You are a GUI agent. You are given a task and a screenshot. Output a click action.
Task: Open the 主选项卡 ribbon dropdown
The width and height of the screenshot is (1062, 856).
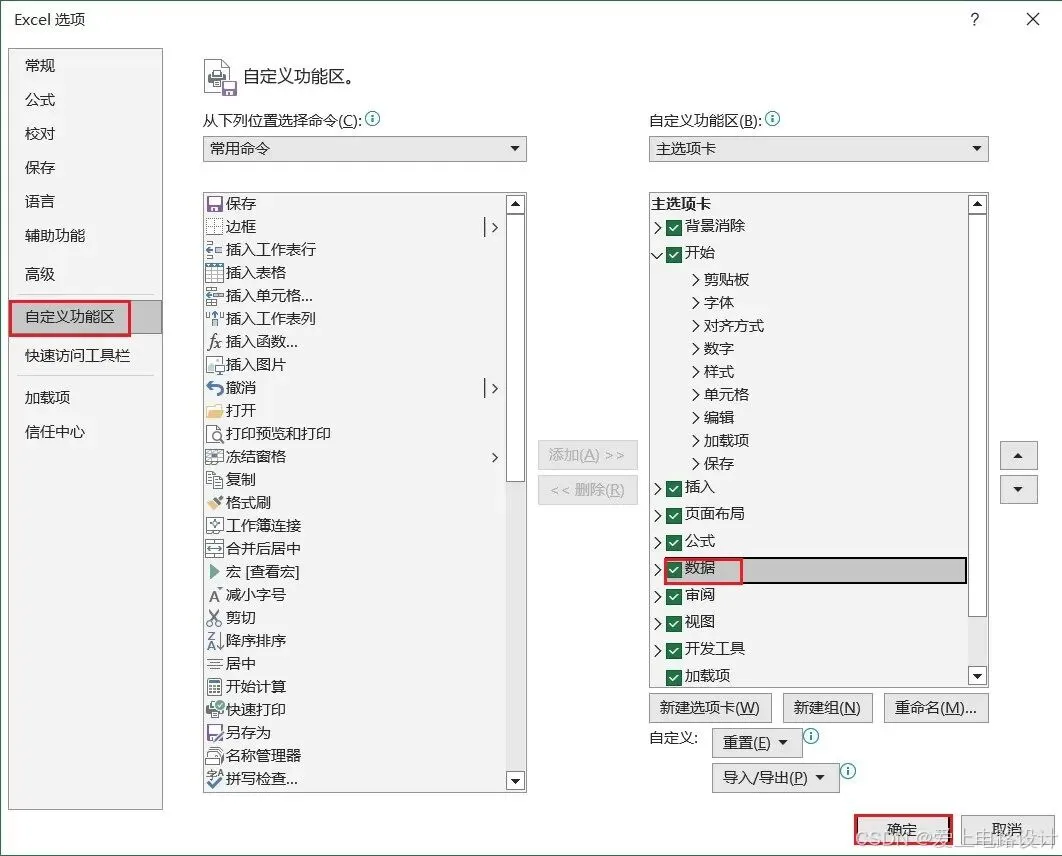818,149
